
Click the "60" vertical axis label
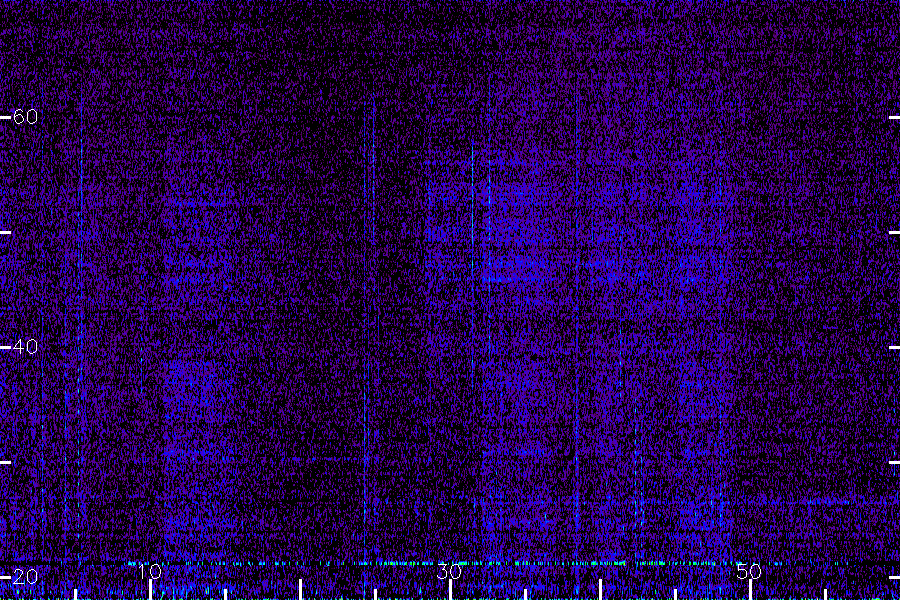click(25, 117)
